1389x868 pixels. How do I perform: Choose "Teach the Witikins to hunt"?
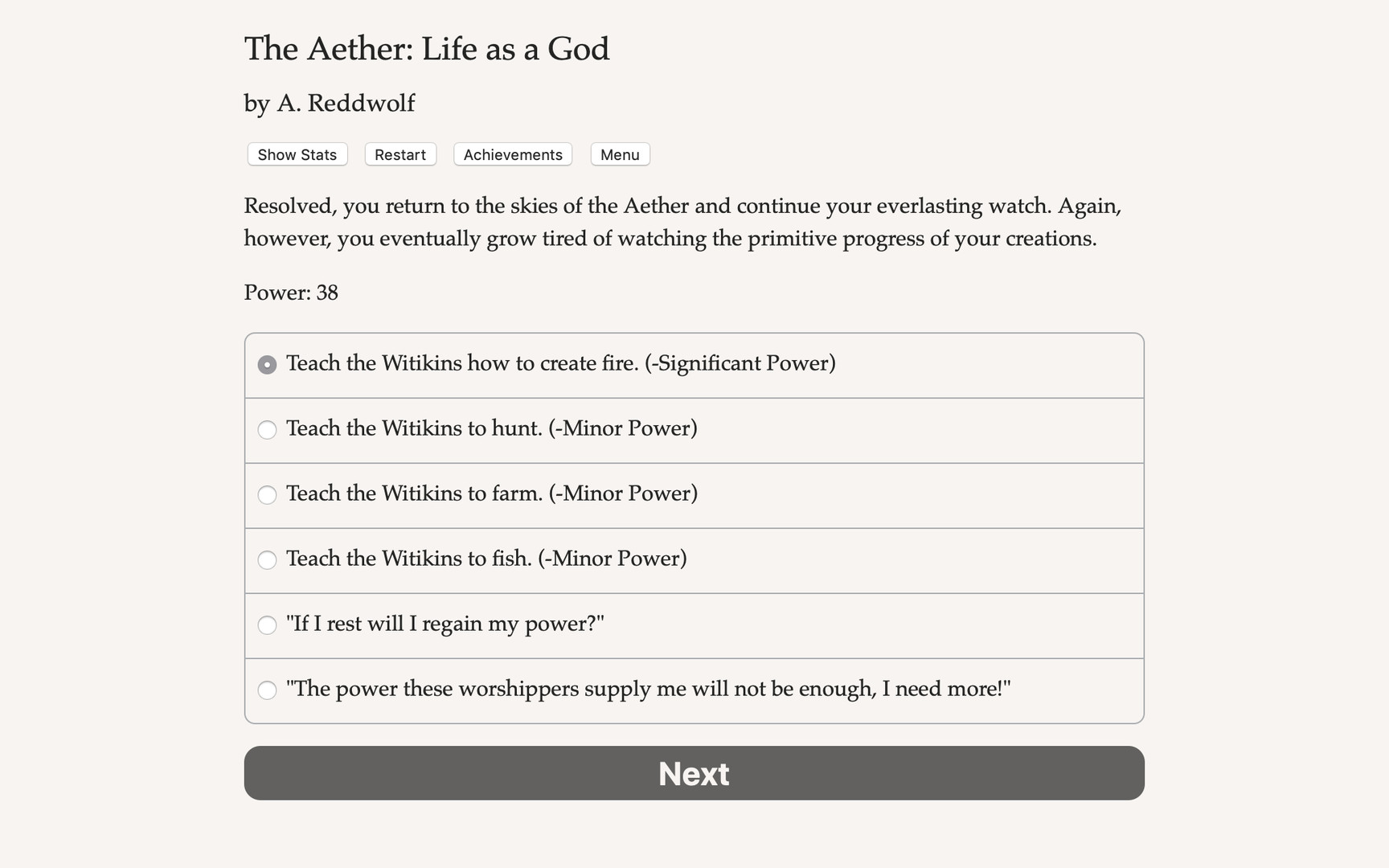coord(491,429)
